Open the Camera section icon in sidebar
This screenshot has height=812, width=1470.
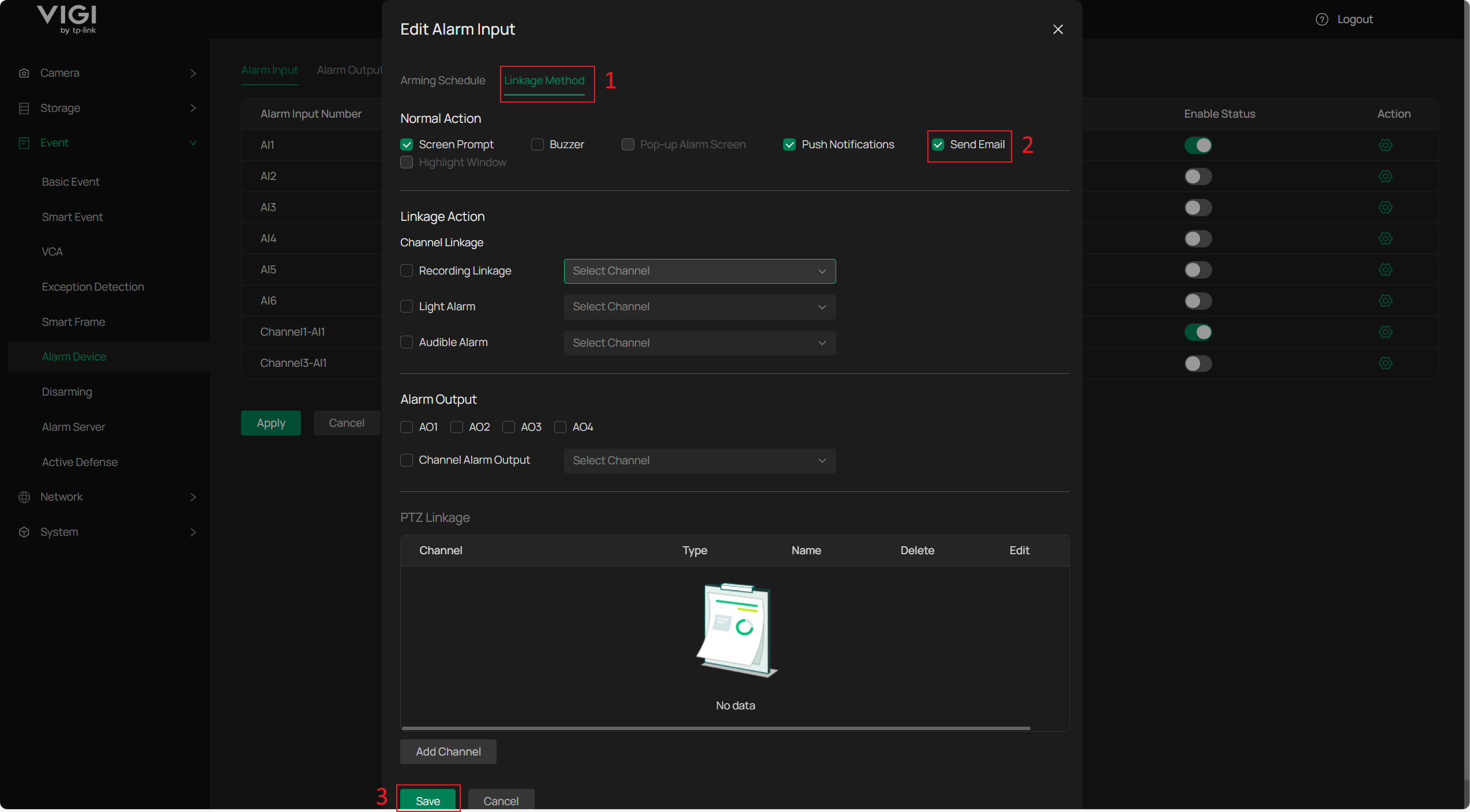point(24,73)
